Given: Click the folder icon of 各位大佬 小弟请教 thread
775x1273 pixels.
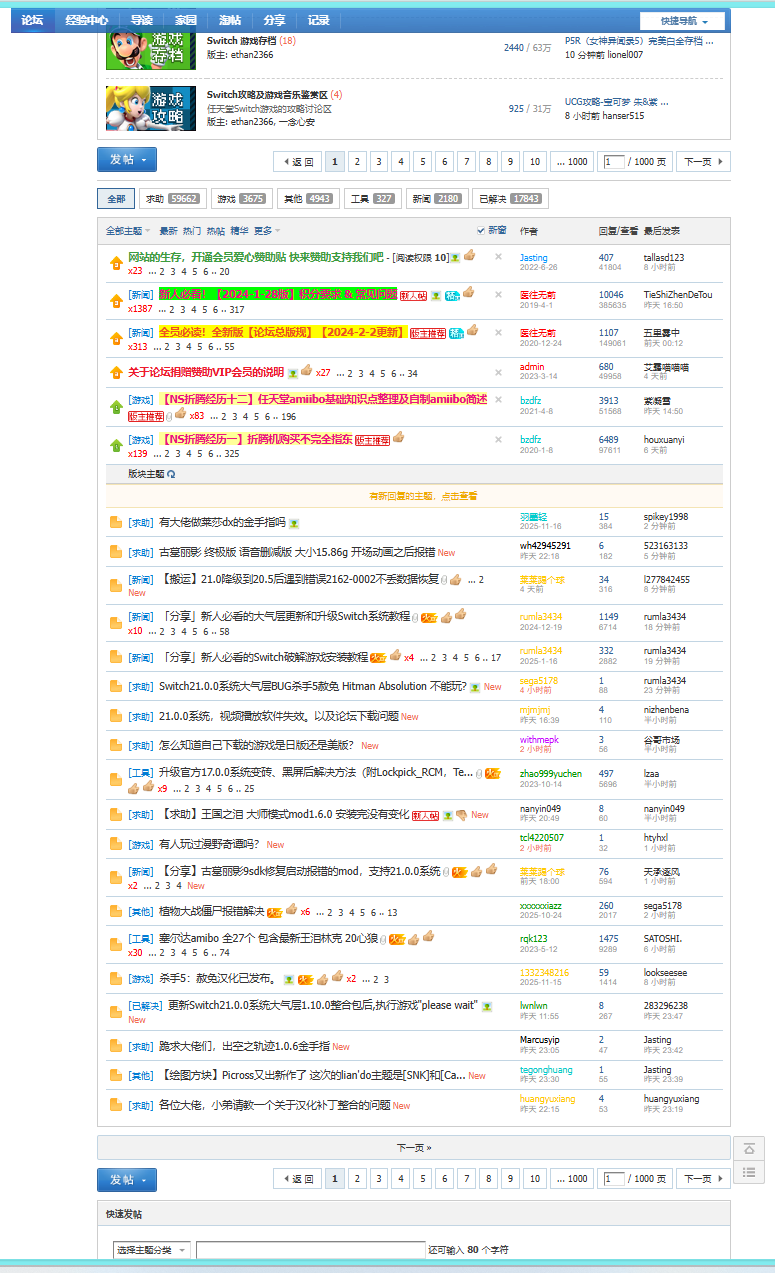Looking at the screenshot, I should click(x=116, y=1105).
